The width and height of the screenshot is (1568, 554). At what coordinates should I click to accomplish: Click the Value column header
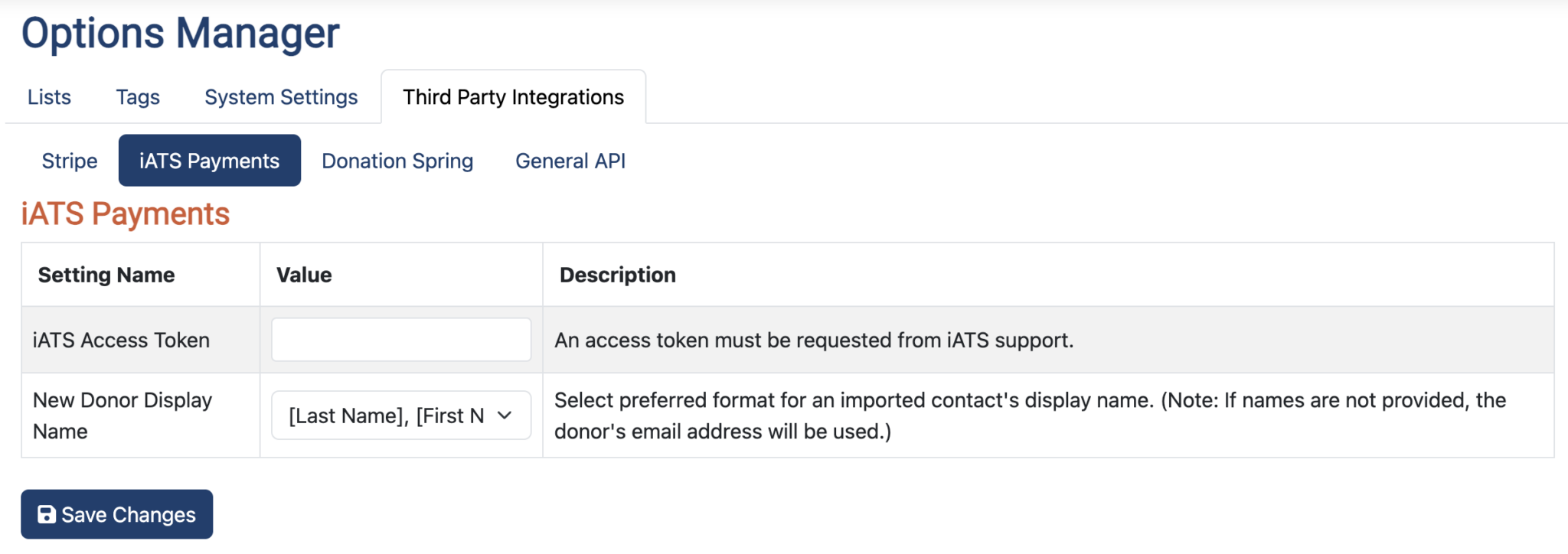303,274
